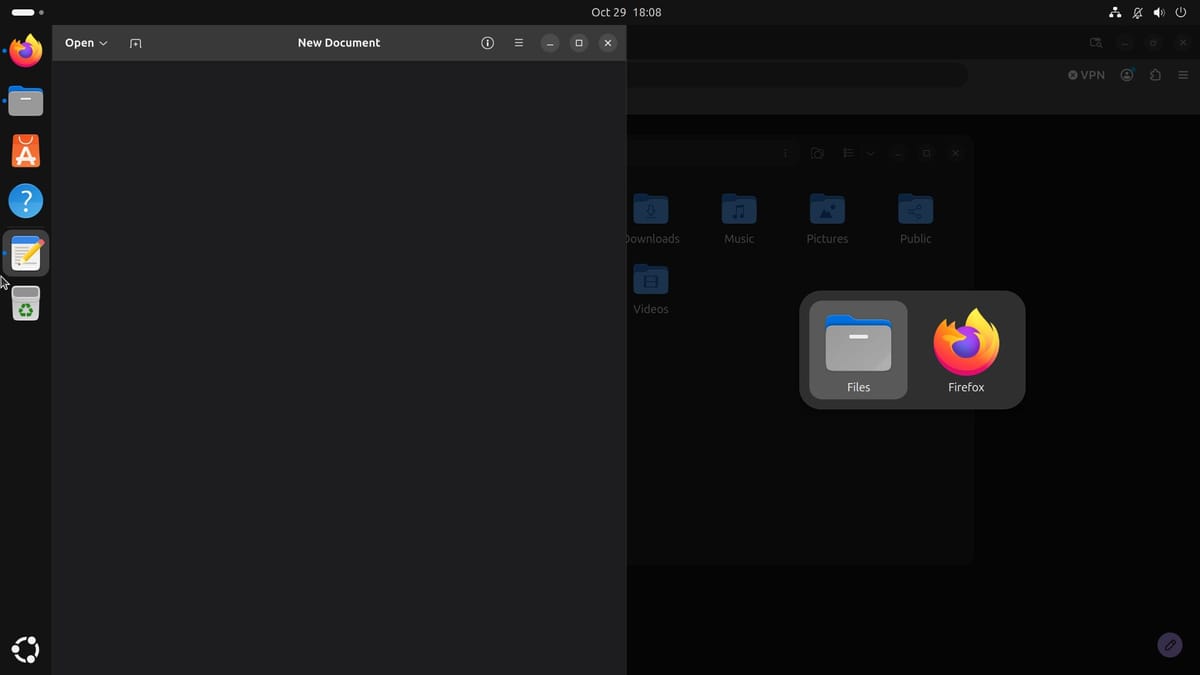Viewport: 1200px width, 675px height.
Task: Click the network icon in top bar
Action: (x=1116, y=12)
